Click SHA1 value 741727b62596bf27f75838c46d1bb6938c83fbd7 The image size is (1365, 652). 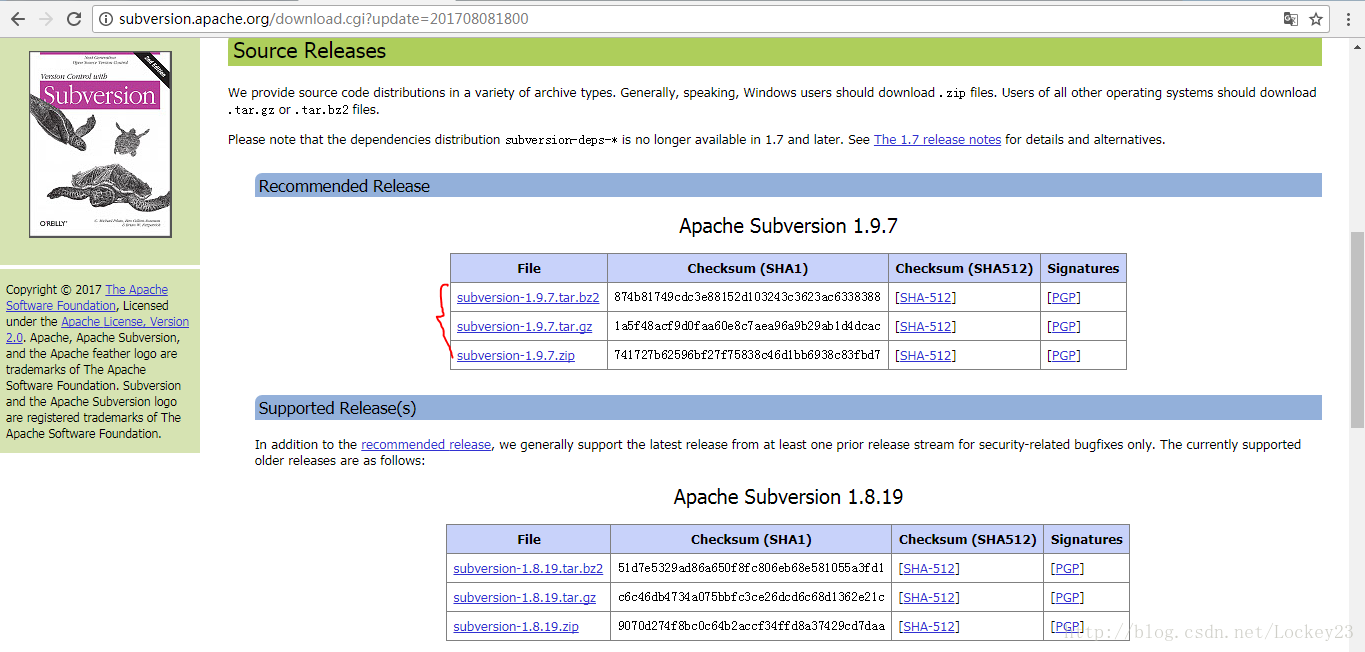(x=747, y=355)
